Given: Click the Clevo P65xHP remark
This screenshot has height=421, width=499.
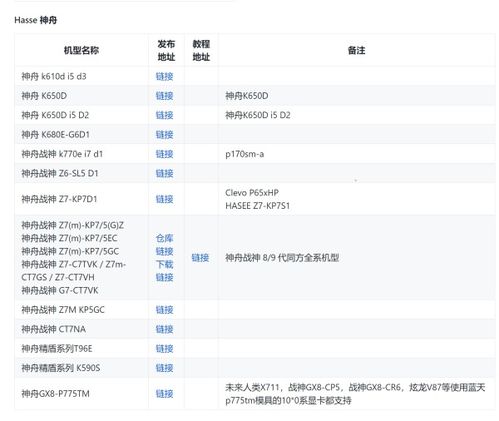Looking at the screenshot, I should pyautogui.click(x=252, y=192).
